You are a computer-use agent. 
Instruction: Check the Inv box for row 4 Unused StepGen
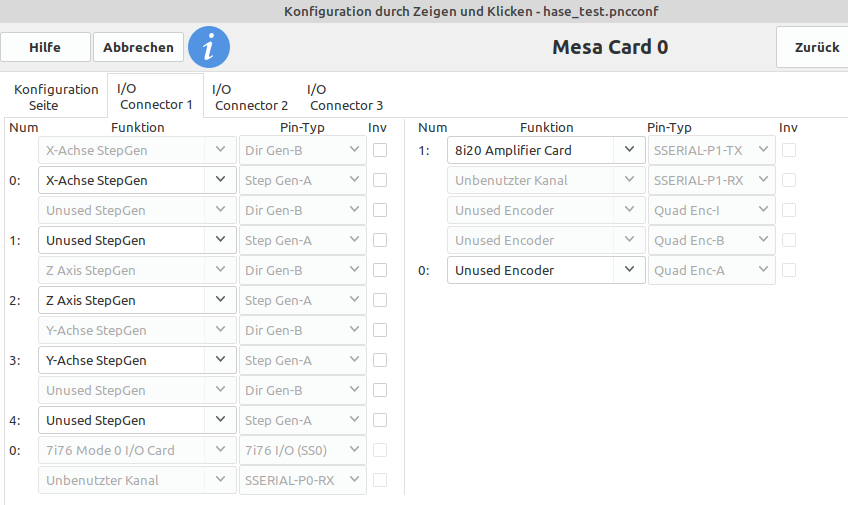[x=380, y=420]
